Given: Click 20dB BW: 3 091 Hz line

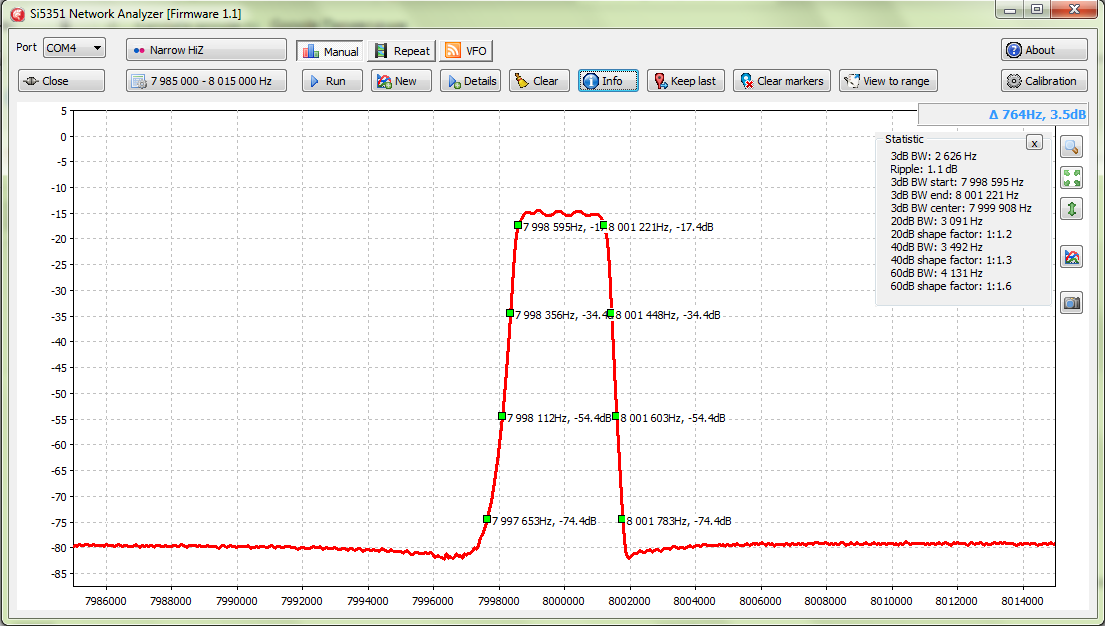Looking at the screenshot, I should pos(937,221).
